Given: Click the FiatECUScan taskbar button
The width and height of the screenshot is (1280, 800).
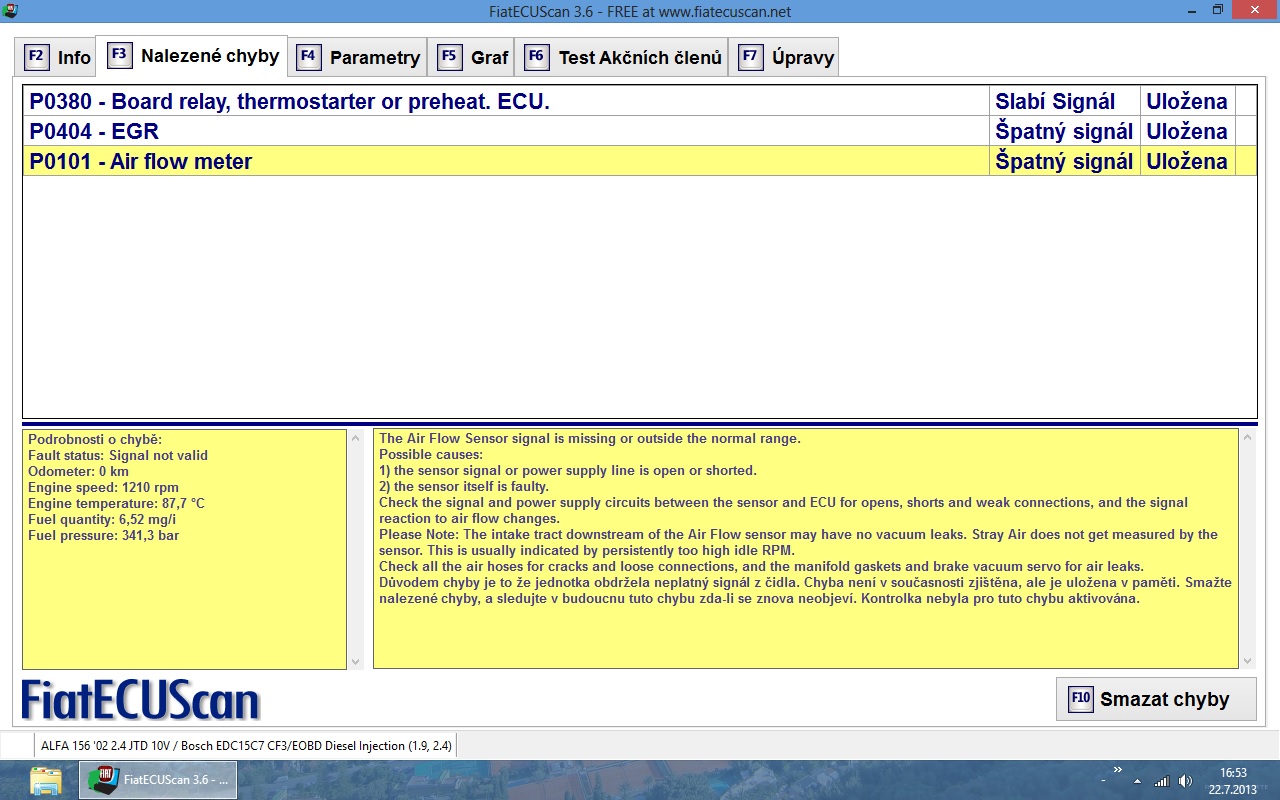Looking at the screenshot, I should pyautogui.click(x=158, y=780).
